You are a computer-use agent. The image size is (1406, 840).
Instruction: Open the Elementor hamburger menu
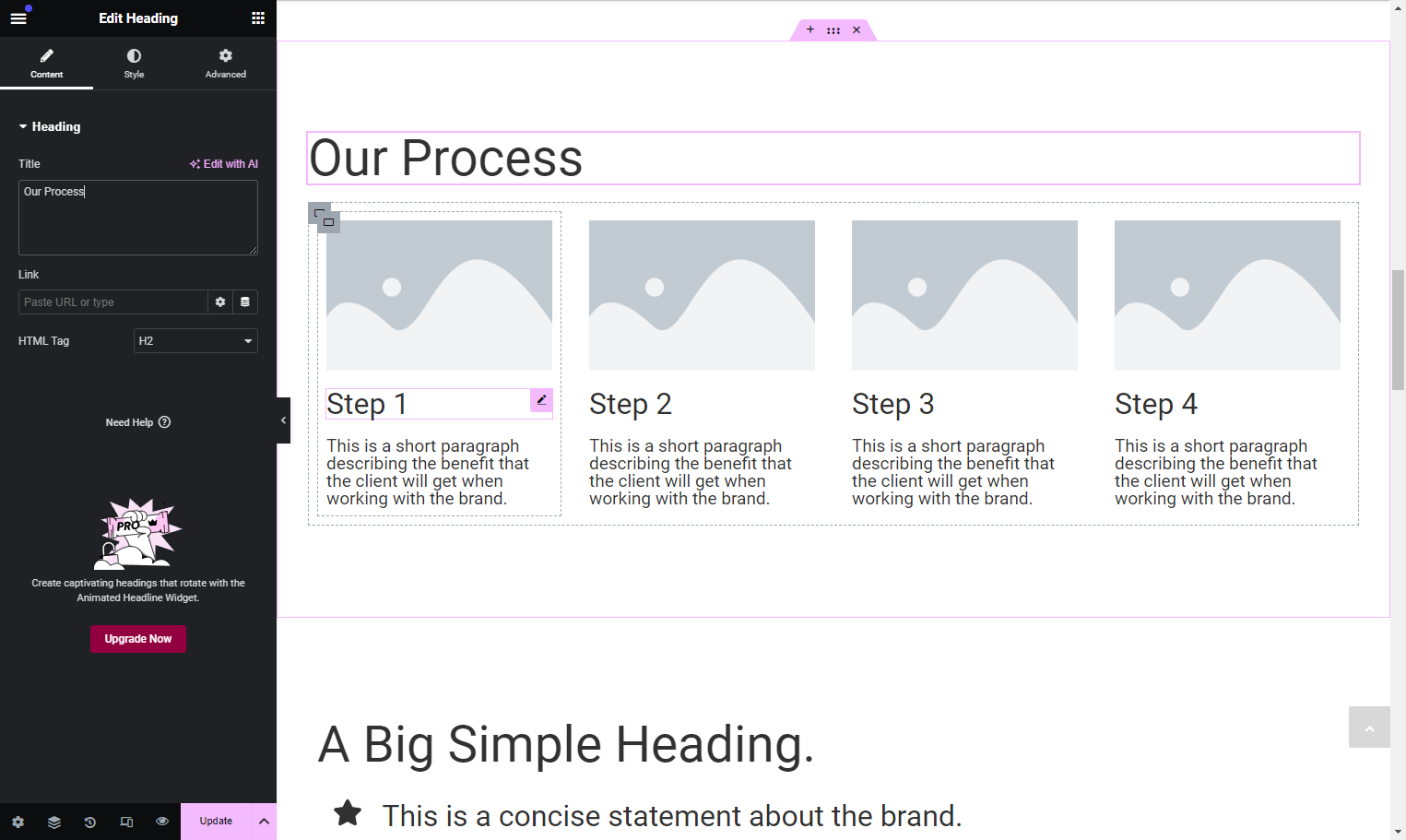point(18,18)
